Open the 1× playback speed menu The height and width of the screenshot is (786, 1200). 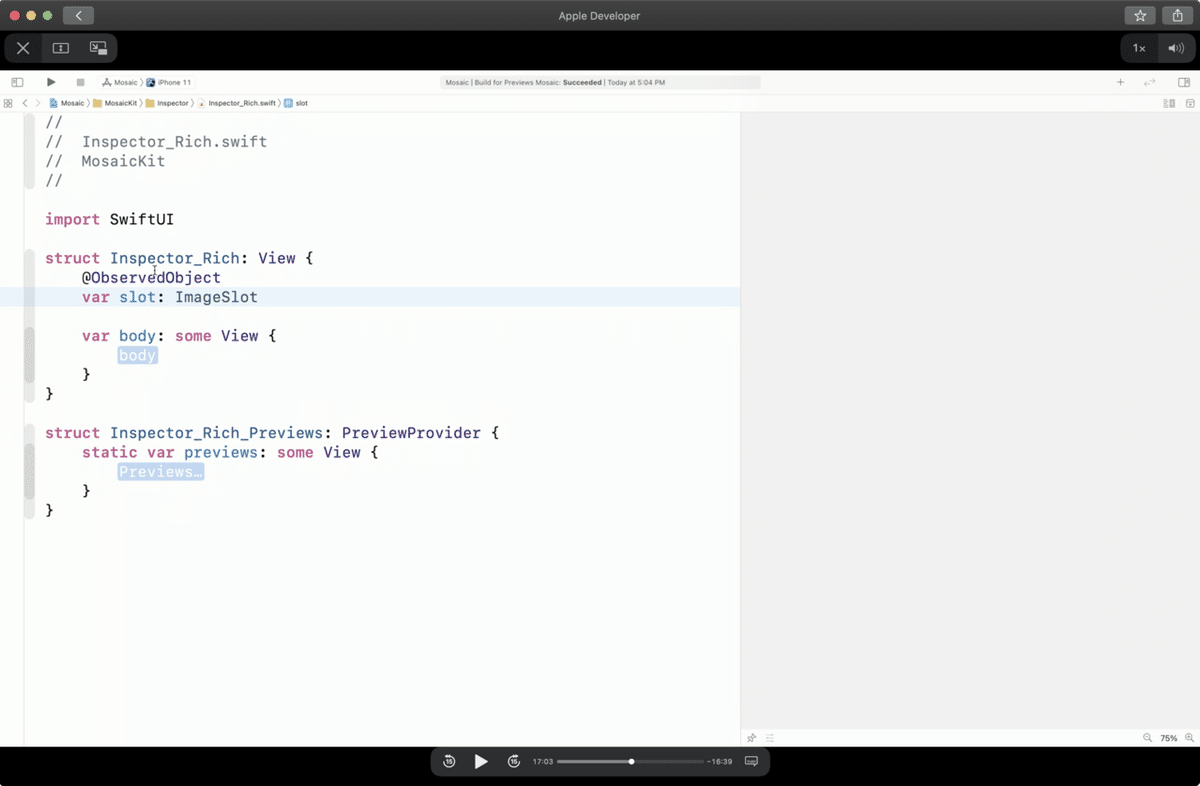[1139, 48]
